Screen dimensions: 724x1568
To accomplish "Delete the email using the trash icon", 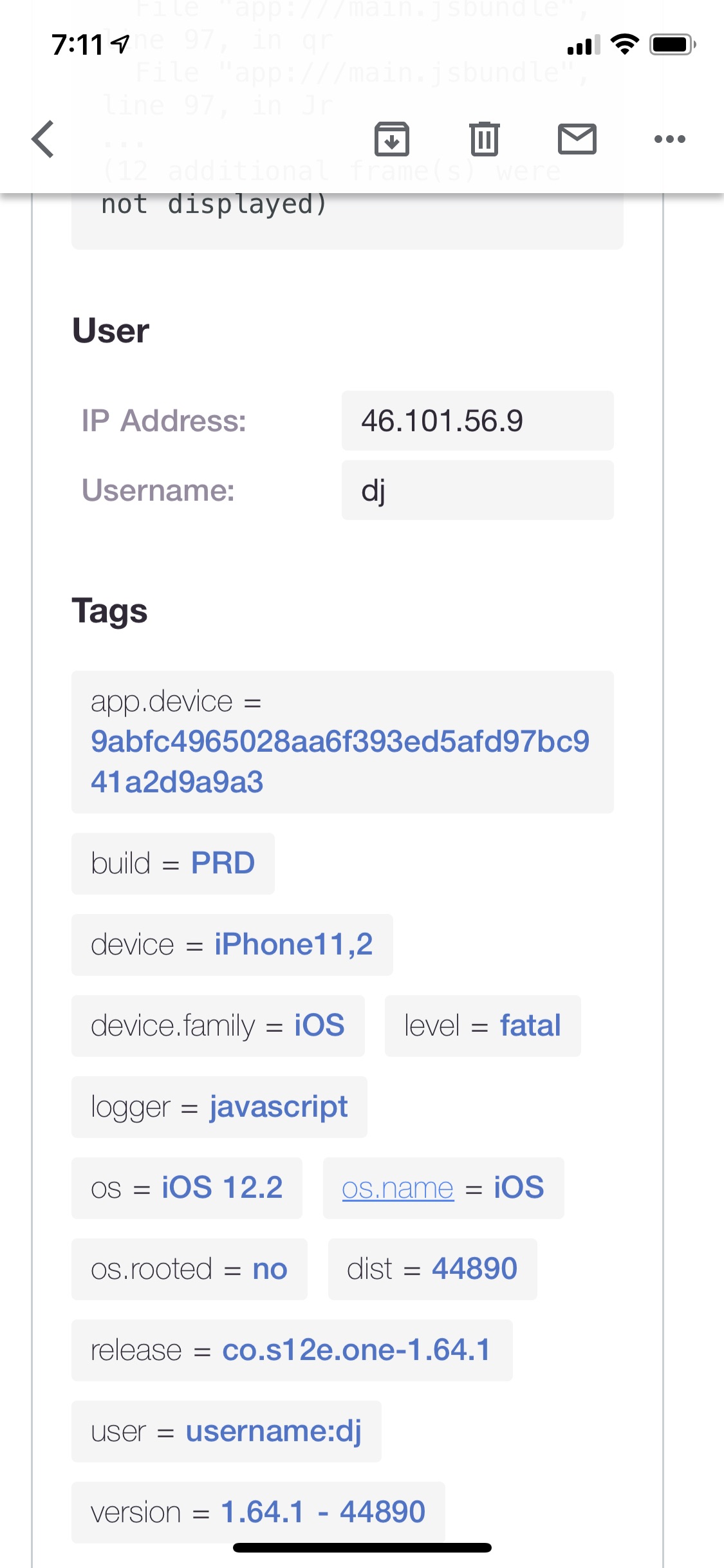I will (485, 139).
